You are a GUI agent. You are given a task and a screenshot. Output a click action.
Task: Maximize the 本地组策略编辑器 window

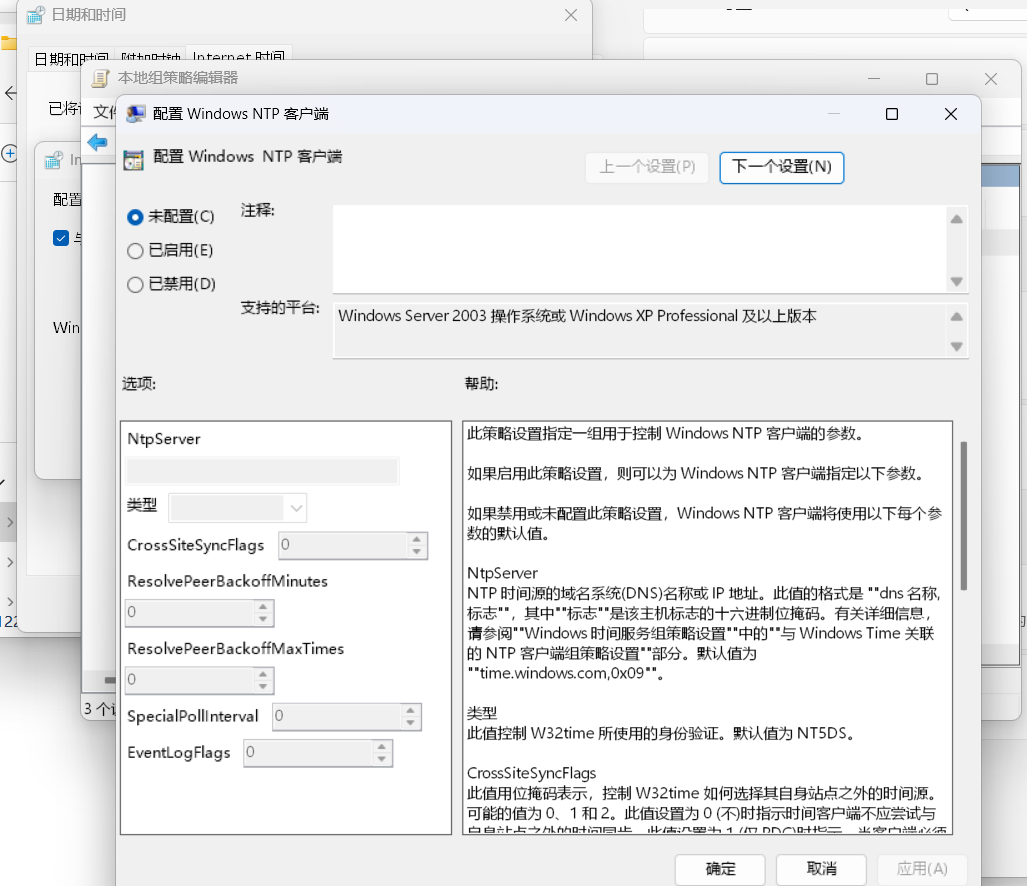click(x=932, y=79)
